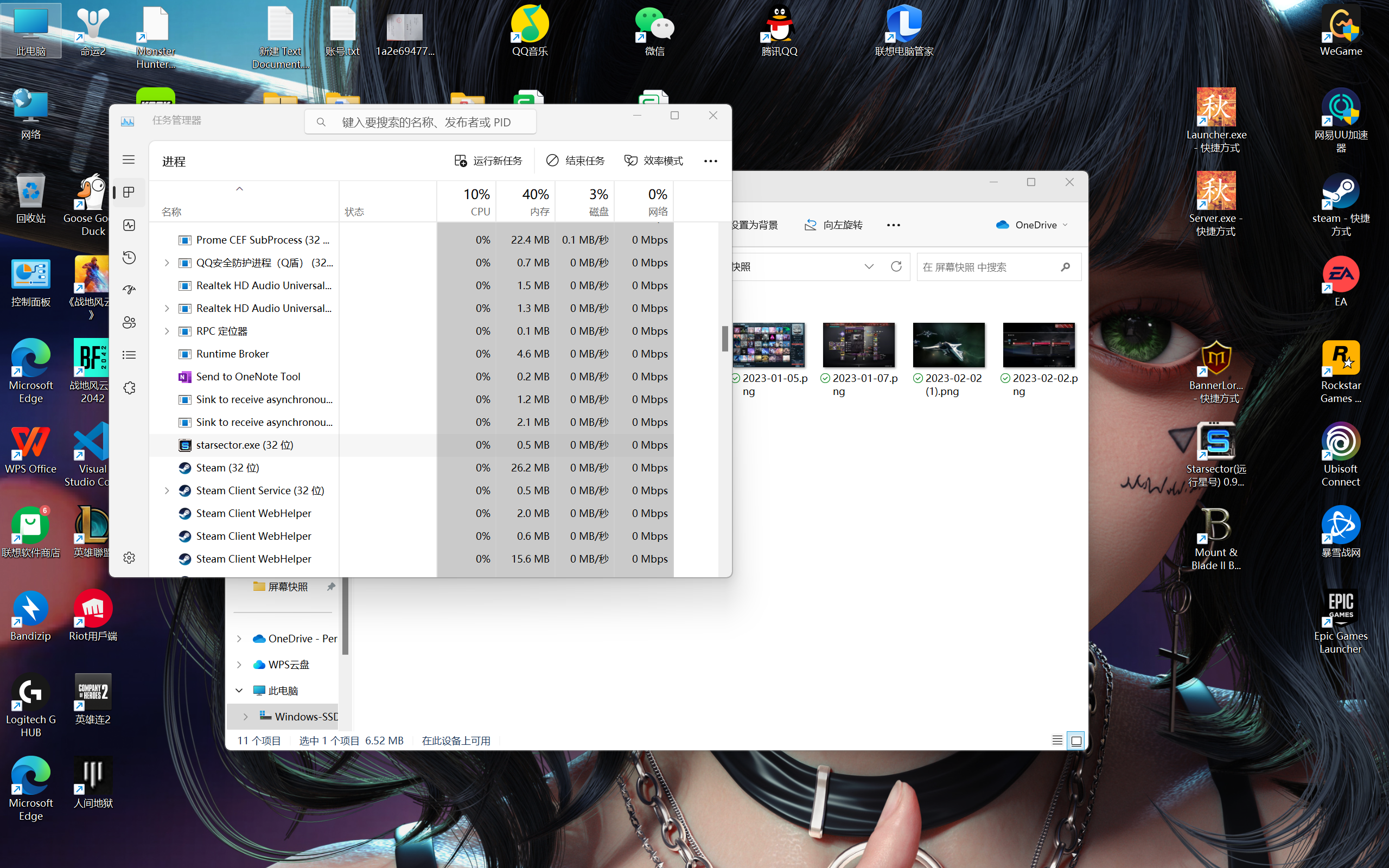The height and width of the screenshot is (868, 1389).
Task: Open the OneDrive status dropdown
Action: 1032,225
